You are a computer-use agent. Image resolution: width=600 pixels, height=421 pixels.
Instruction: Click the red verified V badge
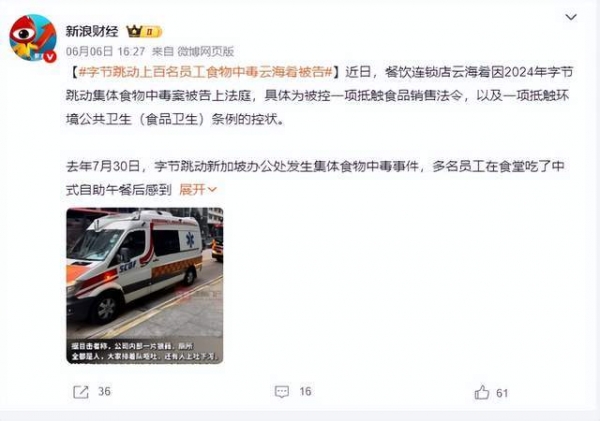pyautogui.click(x=50, y=57)
